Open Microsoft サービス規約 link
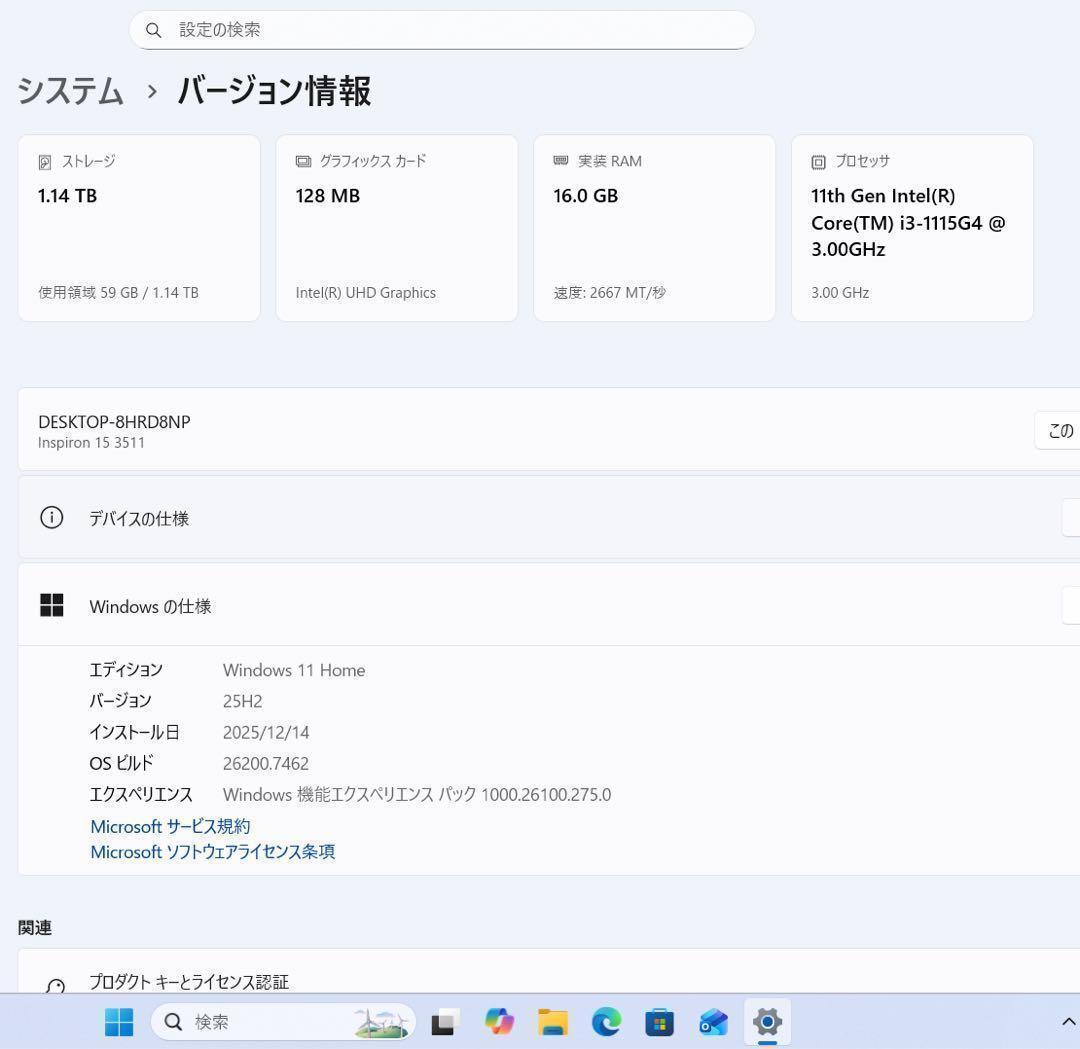The image size is (1080, 1049). coord(170,826)
